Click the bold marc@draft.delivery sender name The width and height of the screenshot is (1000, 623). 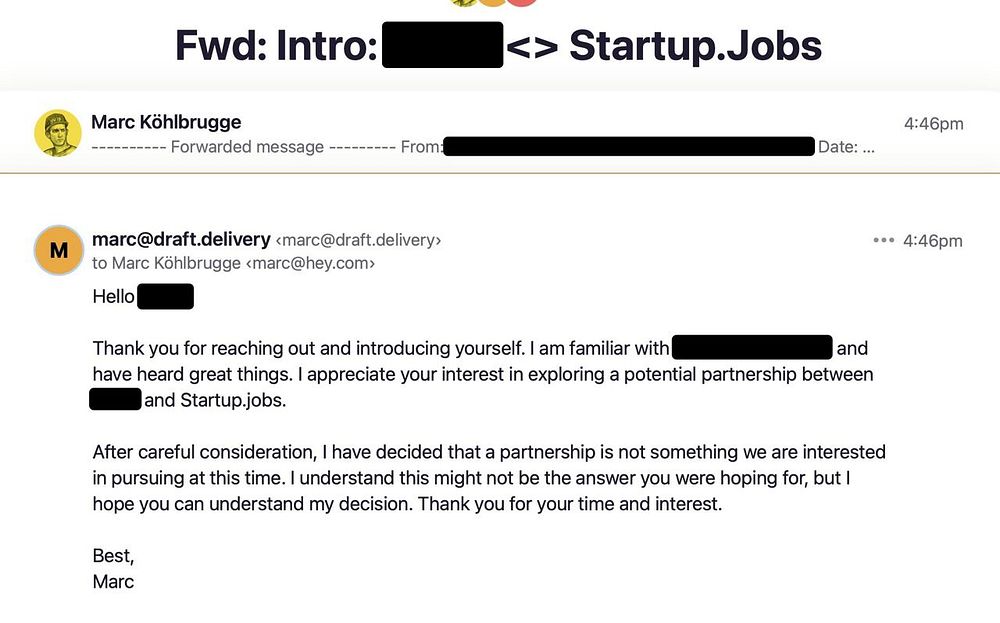coord(181,240)
